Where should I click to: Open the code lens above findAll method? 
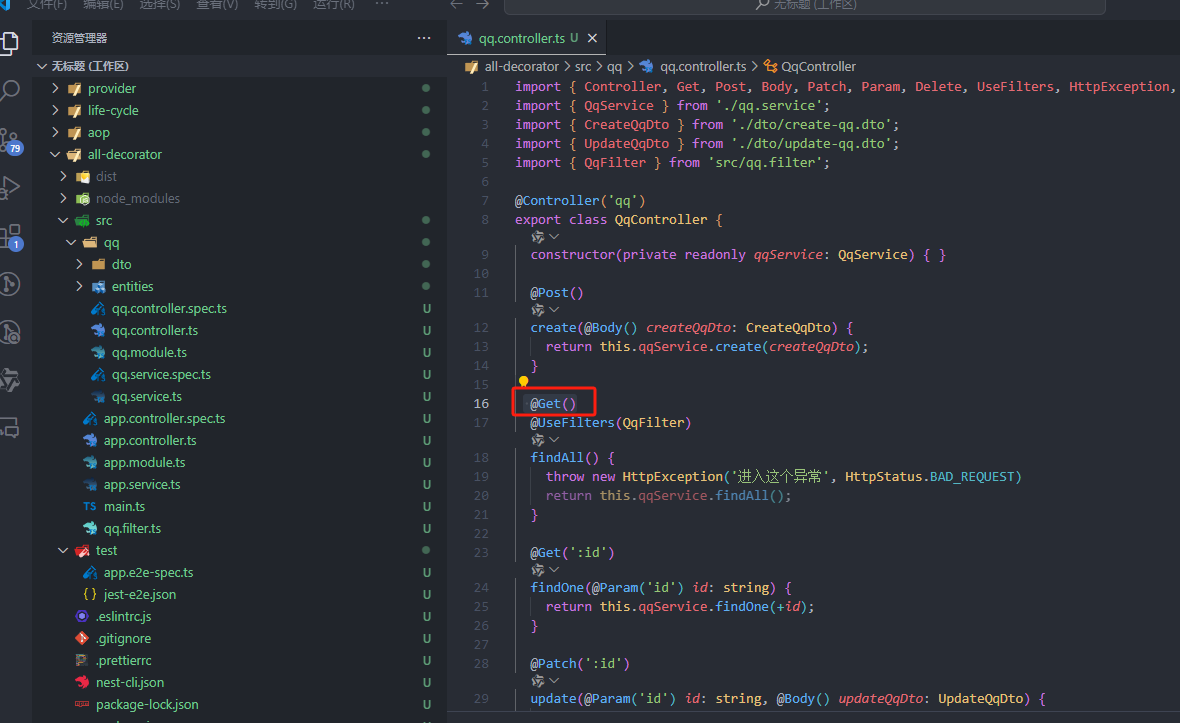click(546, 439)
